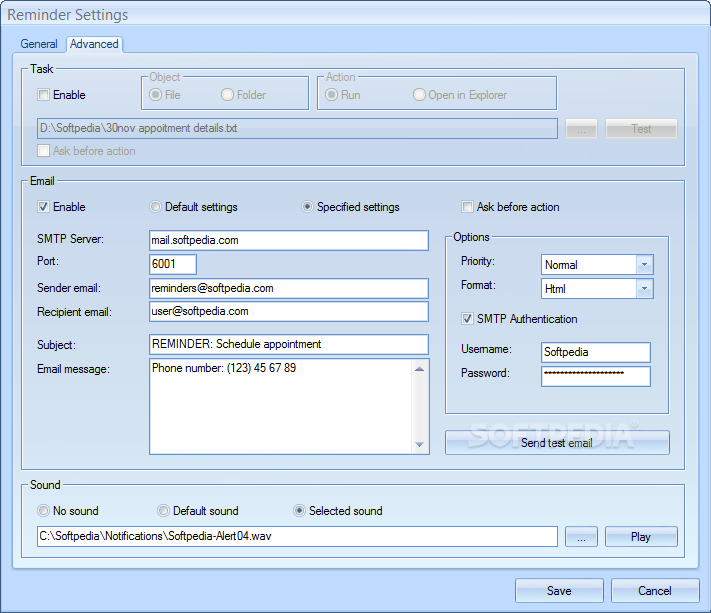Image resolution: width=711 pixels, height=613 pixels.
Task: Switch to the General tab
Action: (x=39, y=44)
